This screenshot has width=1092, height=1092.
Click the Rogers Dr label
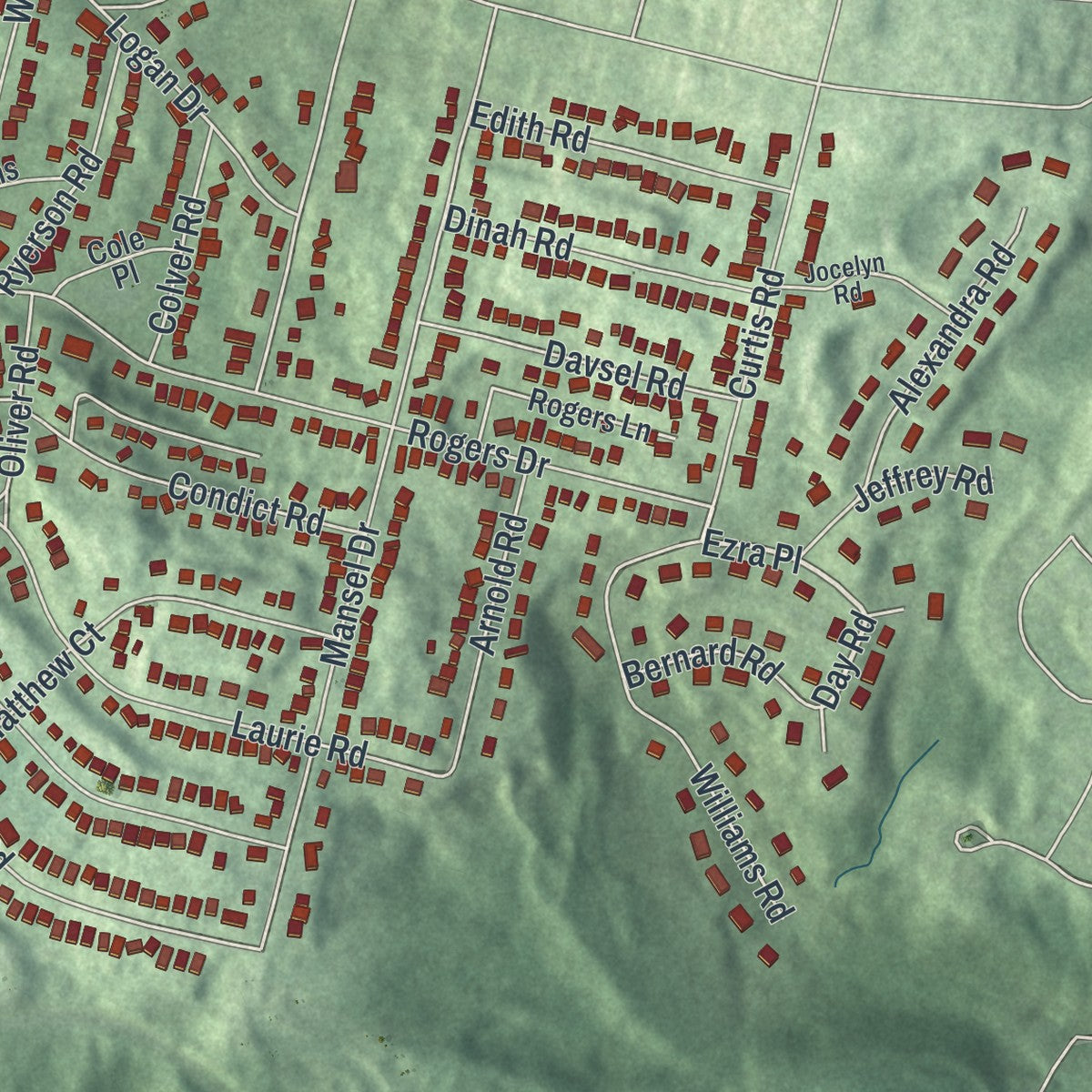click(x=477, y=449)
